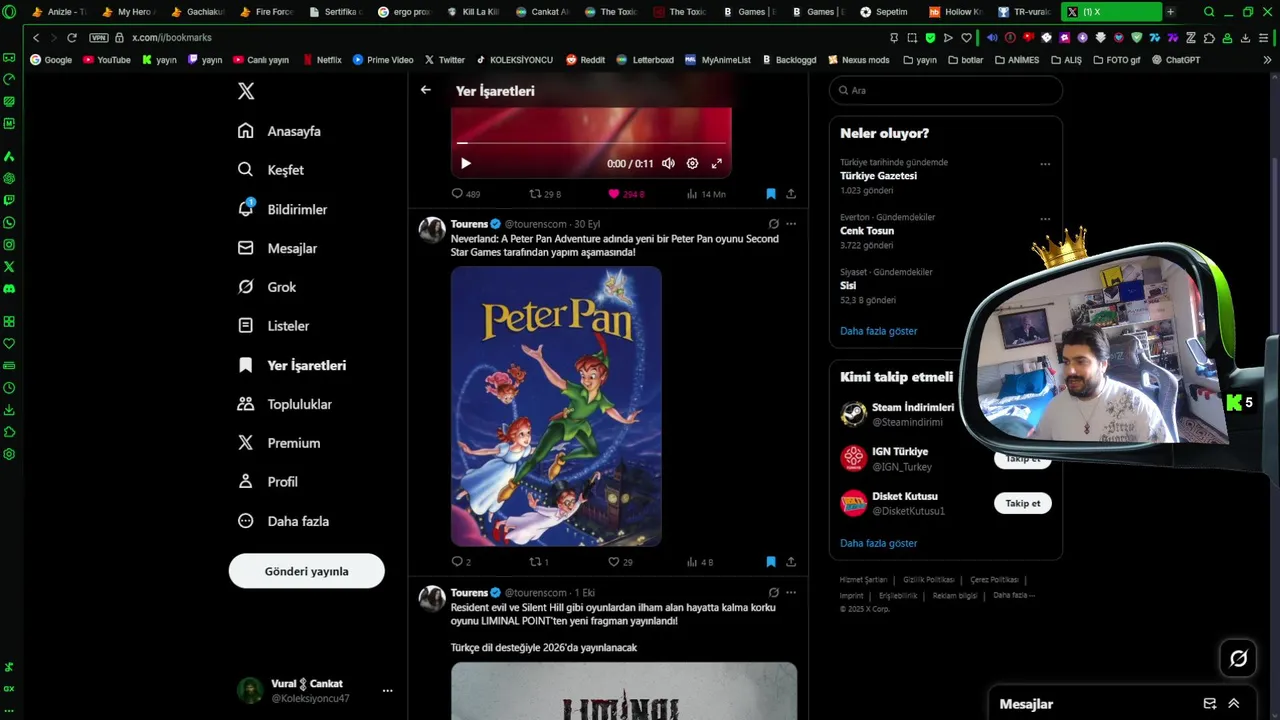
Task: Follow Disket Kutusu with Takip et
Action: [x=1022, y=503]
